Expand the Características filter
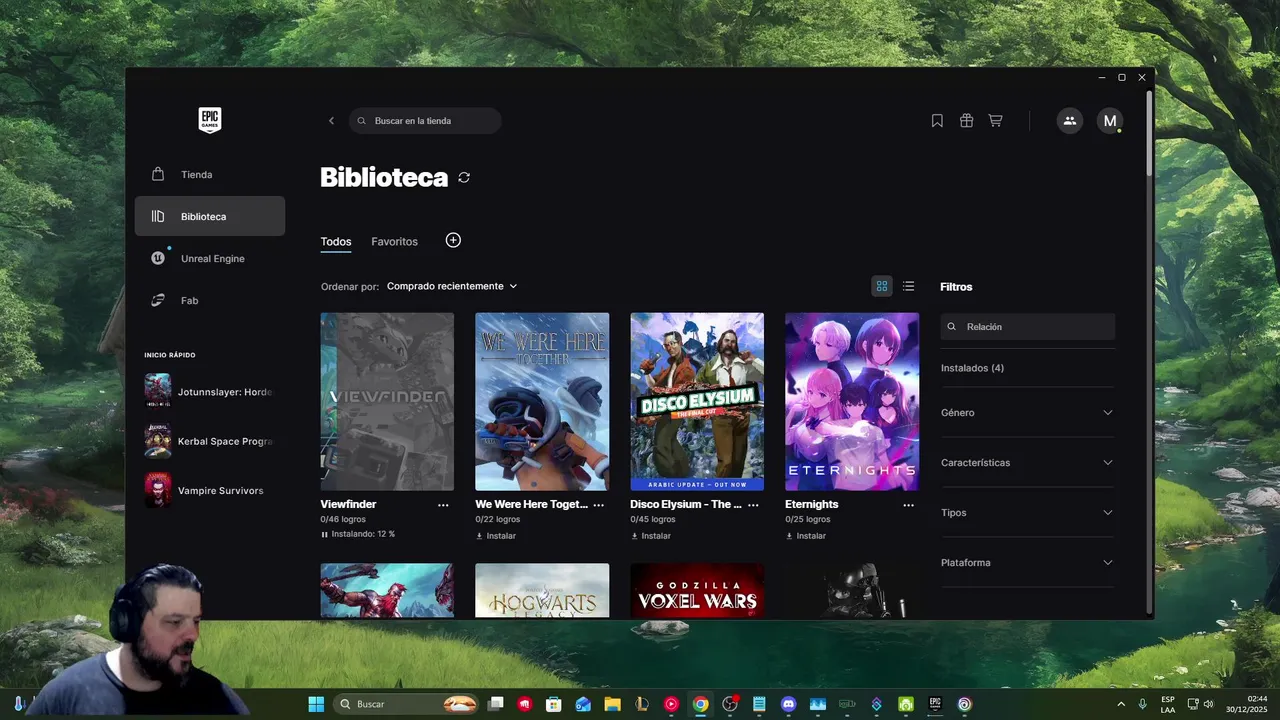The width and height of the screenshot is (1280, 720). coord(1027,462)
